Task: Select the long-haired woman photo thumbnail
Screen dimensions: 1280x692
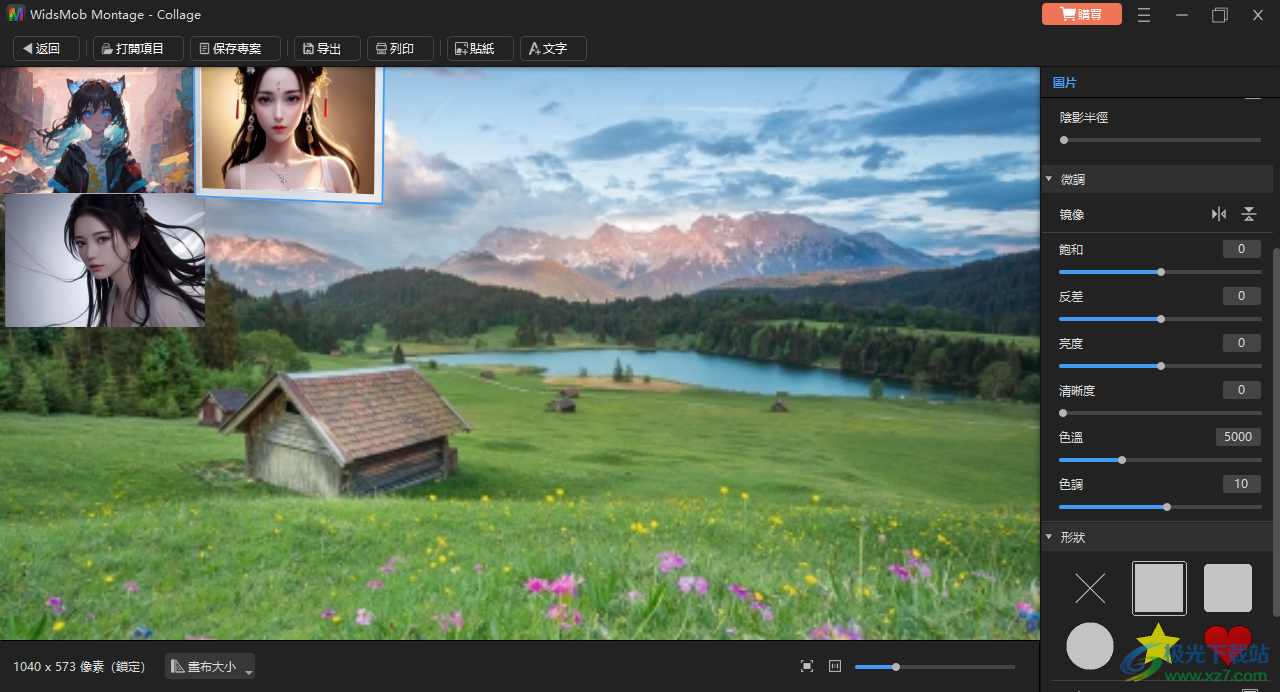Action: tap(105, 260)
